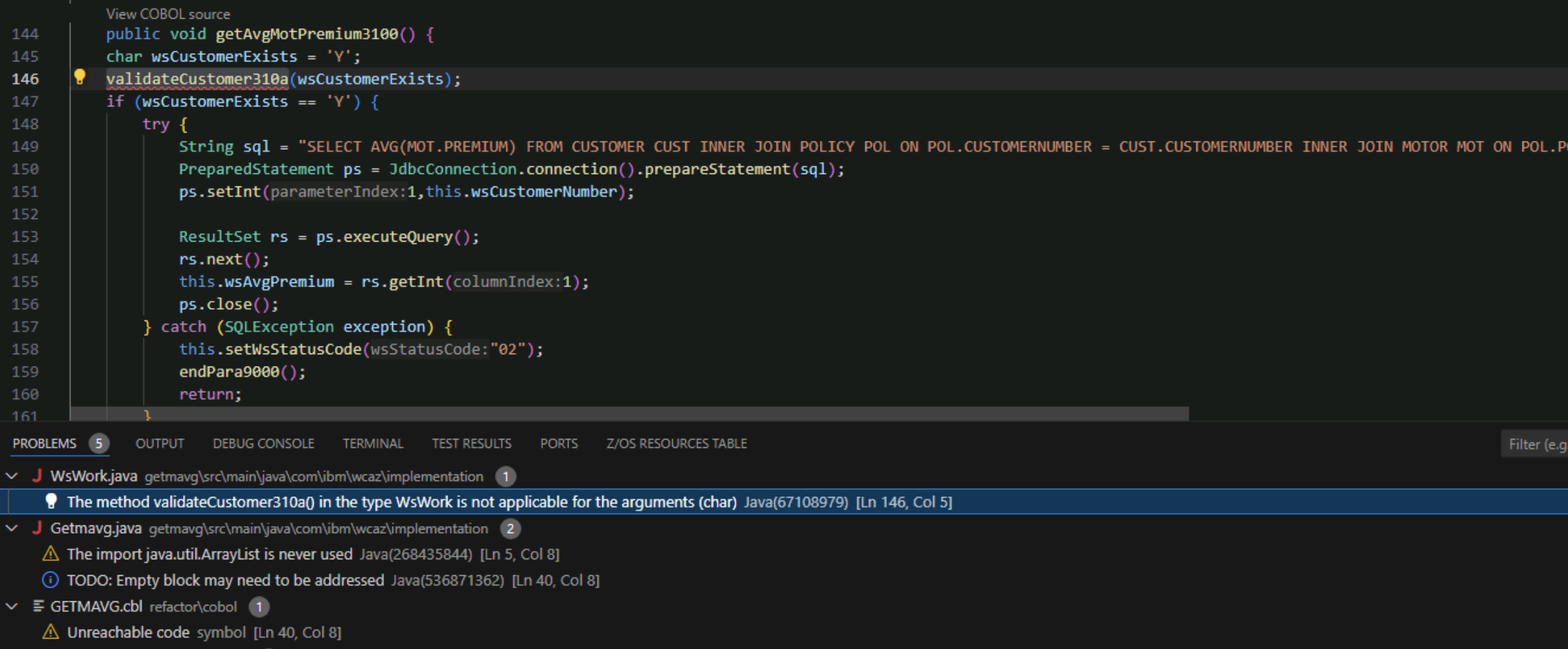Collapse the Getmavg.java problems group
1568x649 pixels.
(12, 528)
